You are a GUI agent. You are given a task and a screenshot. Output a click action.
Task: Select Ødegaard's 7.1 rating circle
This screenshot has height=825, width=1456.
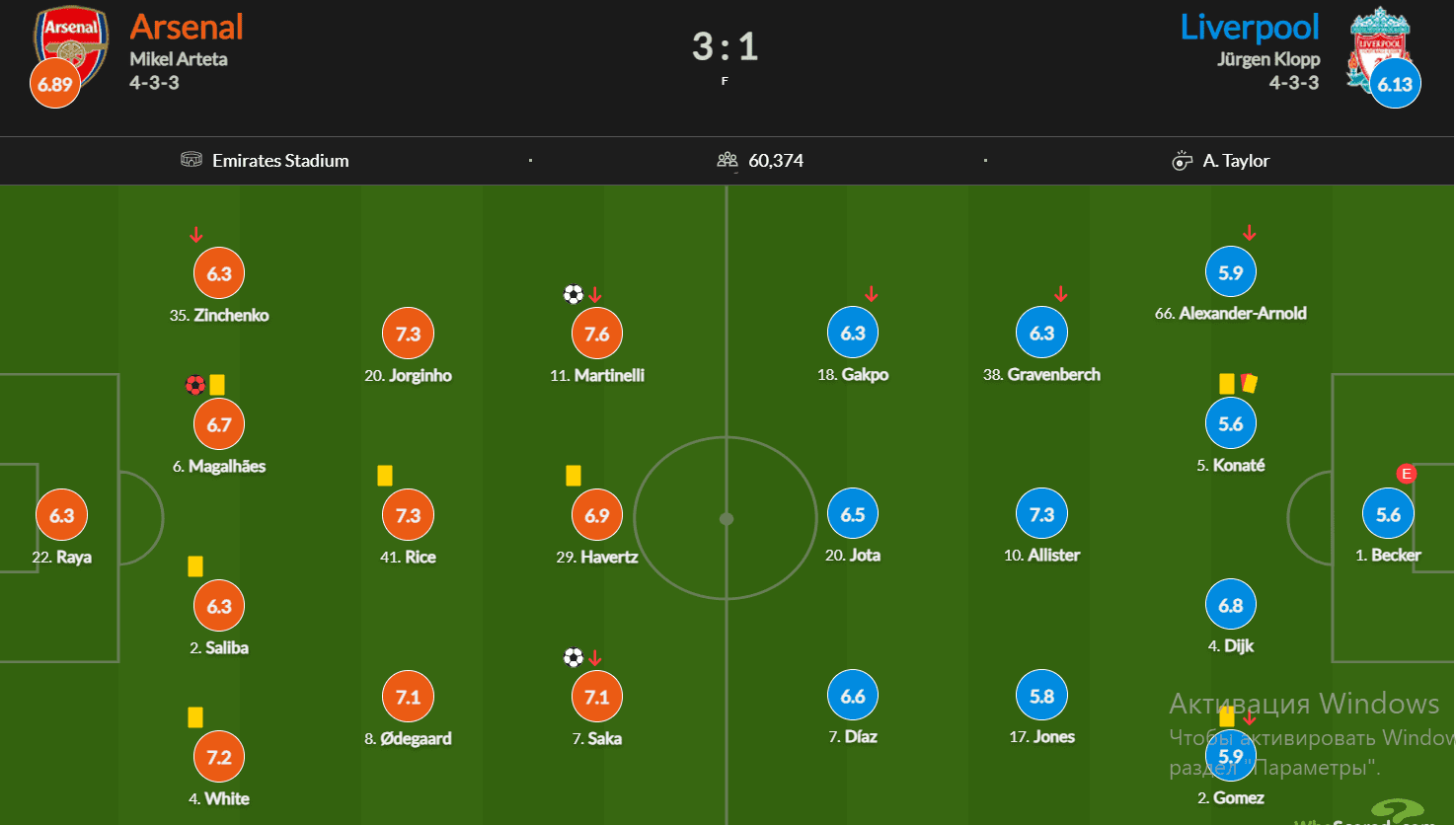pyautogui.click(x=408, y=697)
